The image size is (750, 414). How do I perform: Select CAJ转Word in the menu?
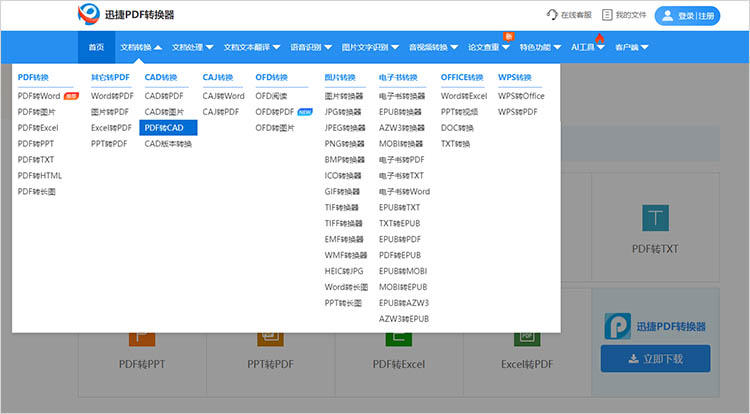point(223,96)
